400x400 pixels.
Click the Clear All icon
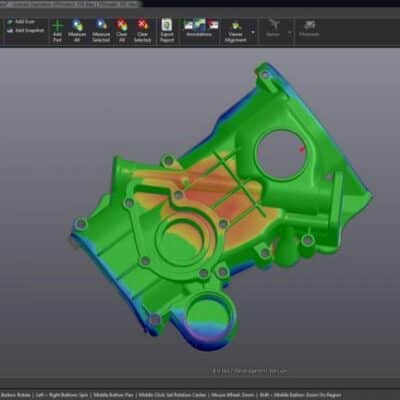(x=122, y=25)
